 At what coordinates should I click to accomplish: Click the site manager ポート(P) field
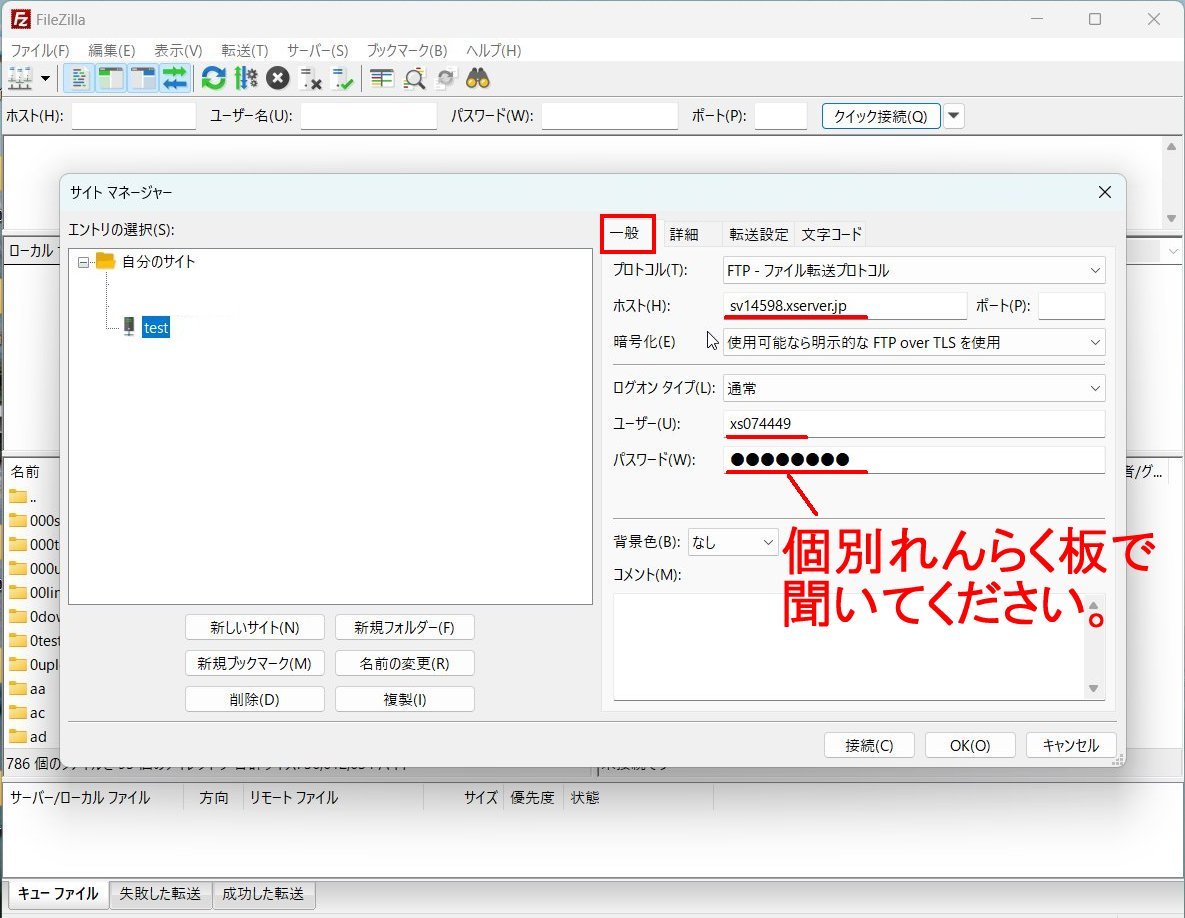1072,306
